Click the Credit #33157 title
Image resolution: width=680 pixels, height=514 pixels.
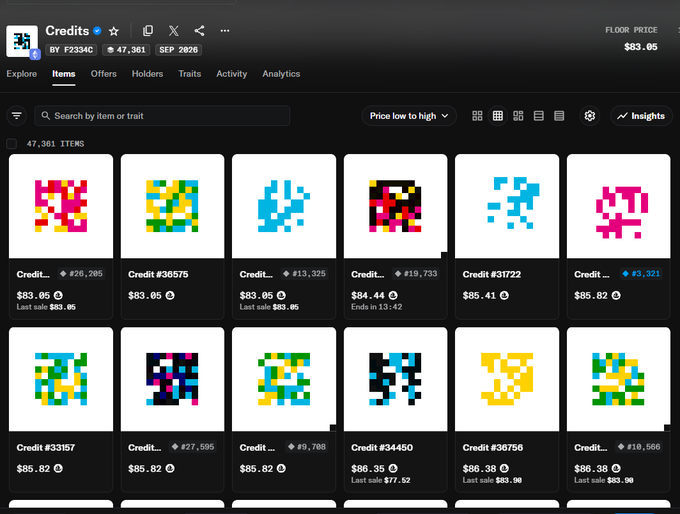pyautogui.click(x=46, y=447)
